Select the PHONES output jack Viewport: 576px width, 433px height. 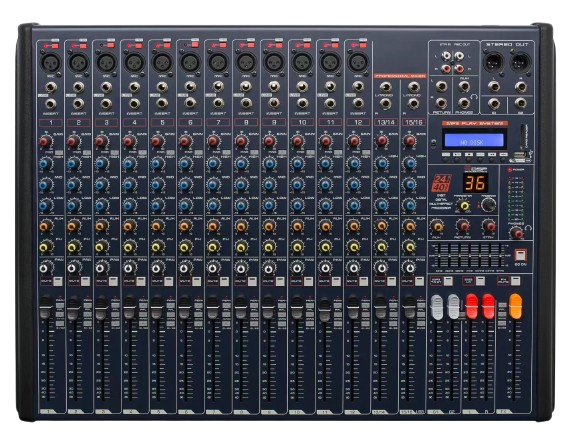464,103
